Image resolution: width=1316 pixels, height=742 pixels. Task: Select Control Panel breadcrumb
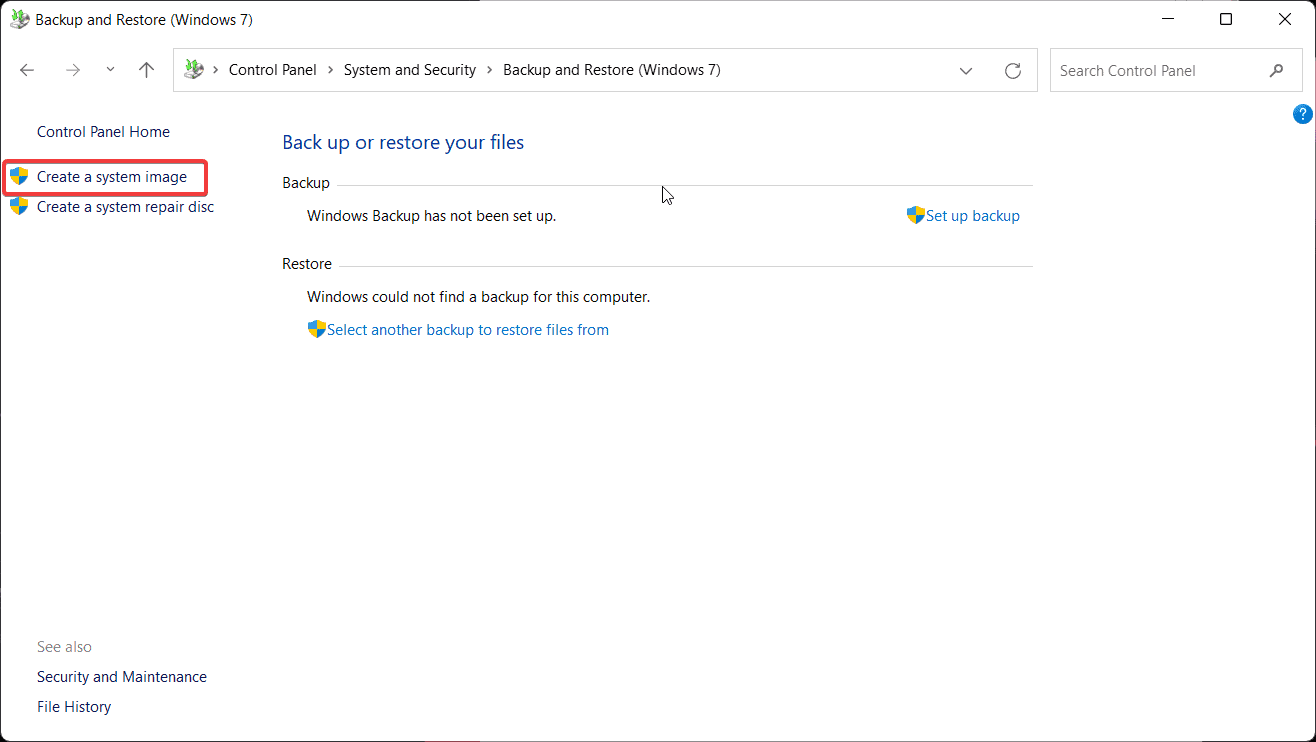(x=272, y=70)
